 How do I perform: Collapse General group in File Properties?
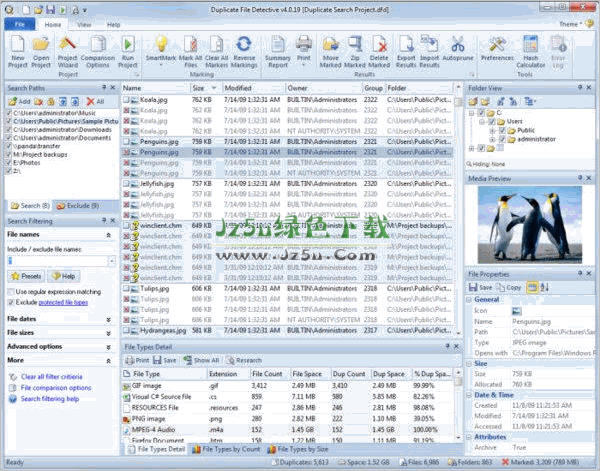click(469, 300)
